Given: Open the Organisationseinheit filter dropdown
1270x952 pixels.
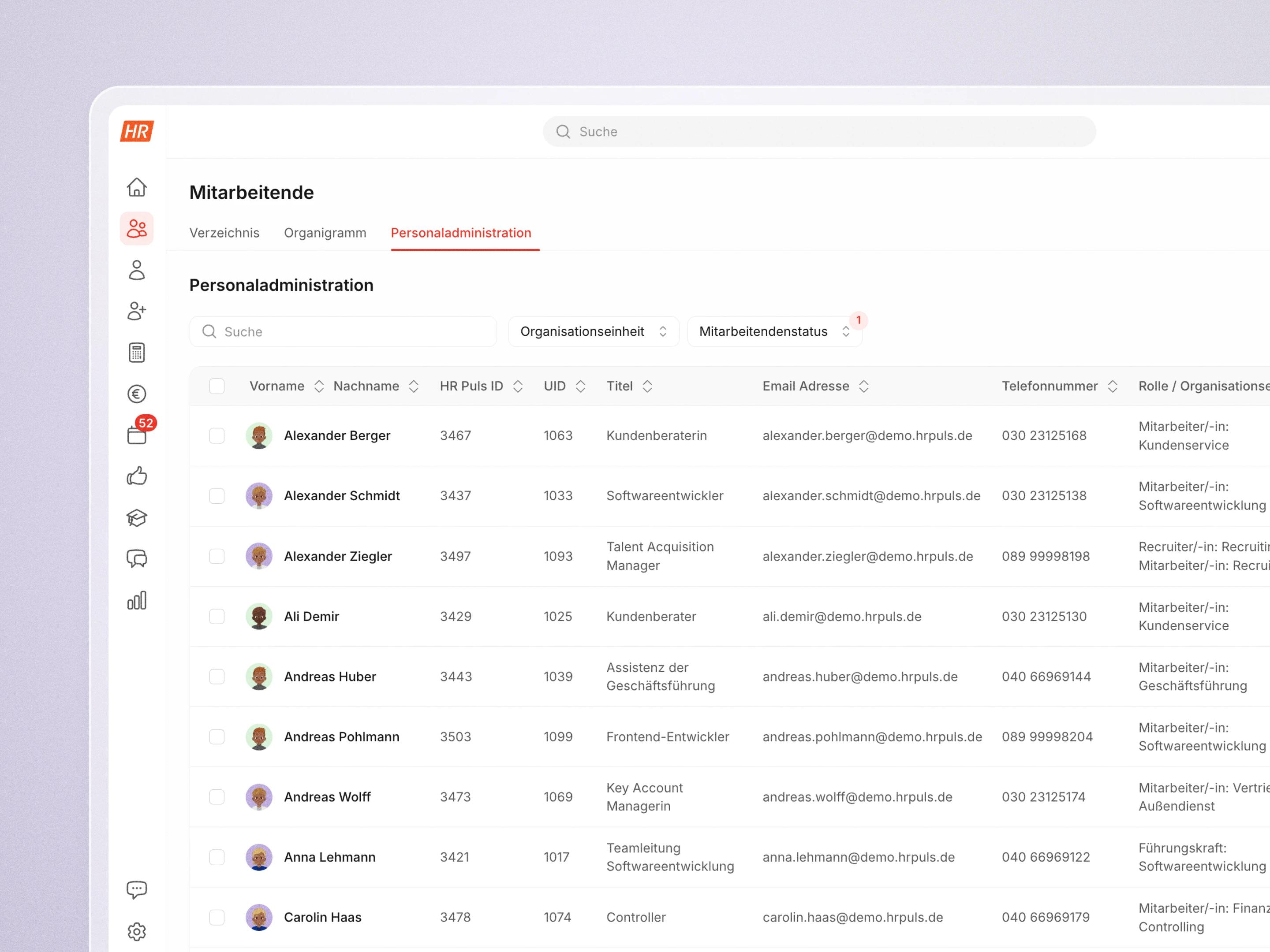Looking at the screenshot, I should [x=594, y=332].
